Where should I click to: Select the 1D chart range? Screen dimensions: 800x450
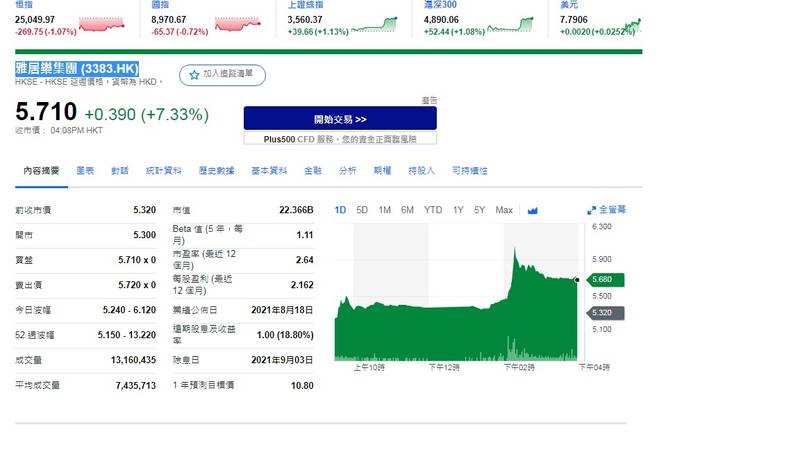(340, 210)
